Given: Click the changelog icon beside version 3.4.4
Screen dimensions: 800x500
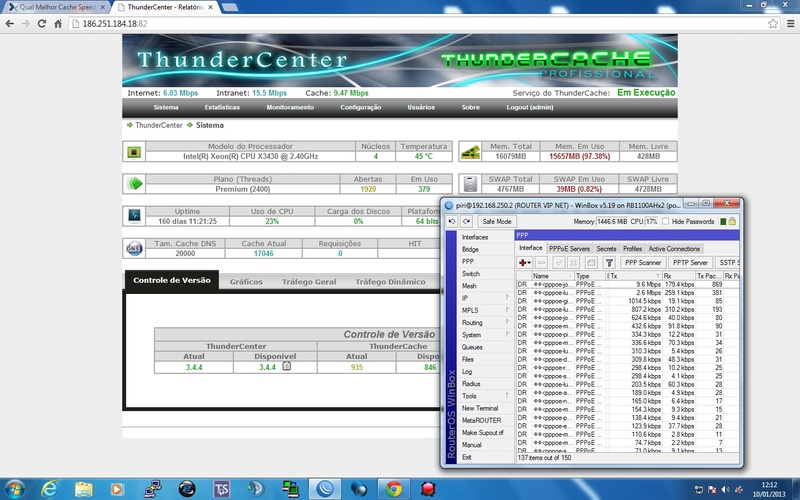Looking at the screenshot, I should tap(287, 366).
